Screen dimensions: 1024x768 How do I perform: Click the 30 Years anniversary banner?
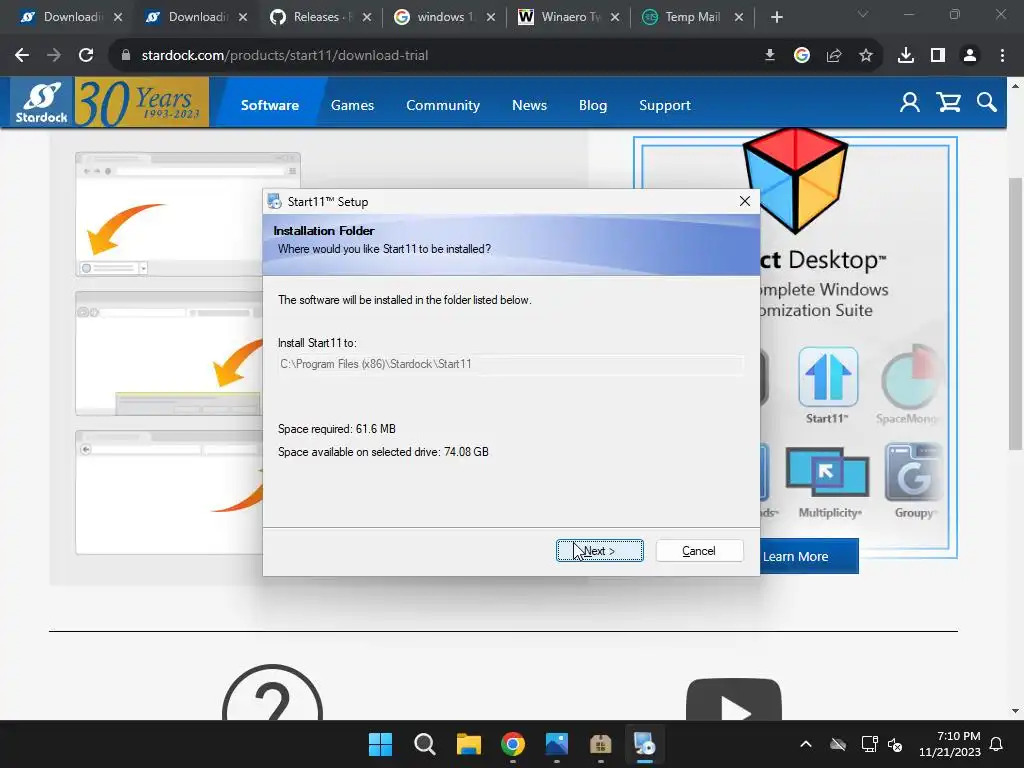click(142, 102)
